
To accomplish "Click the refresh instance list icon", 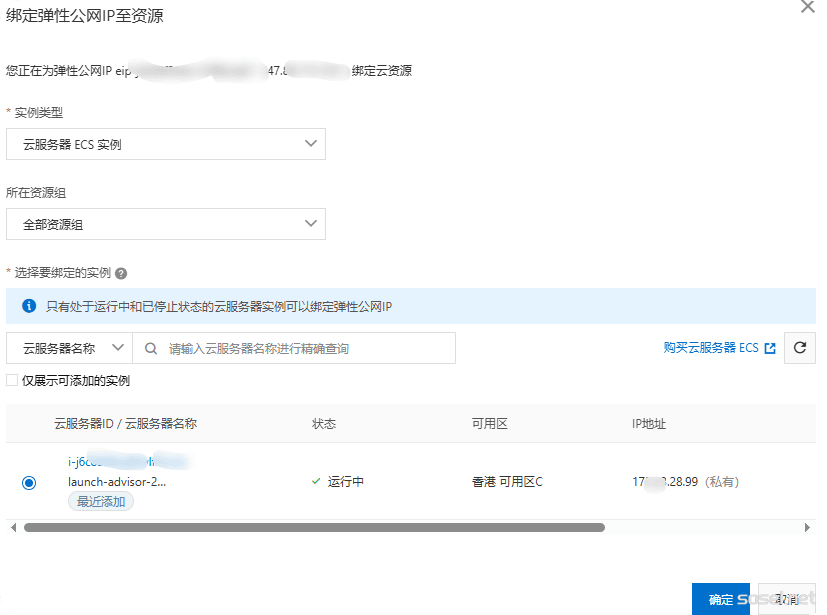I will point(799,348).
